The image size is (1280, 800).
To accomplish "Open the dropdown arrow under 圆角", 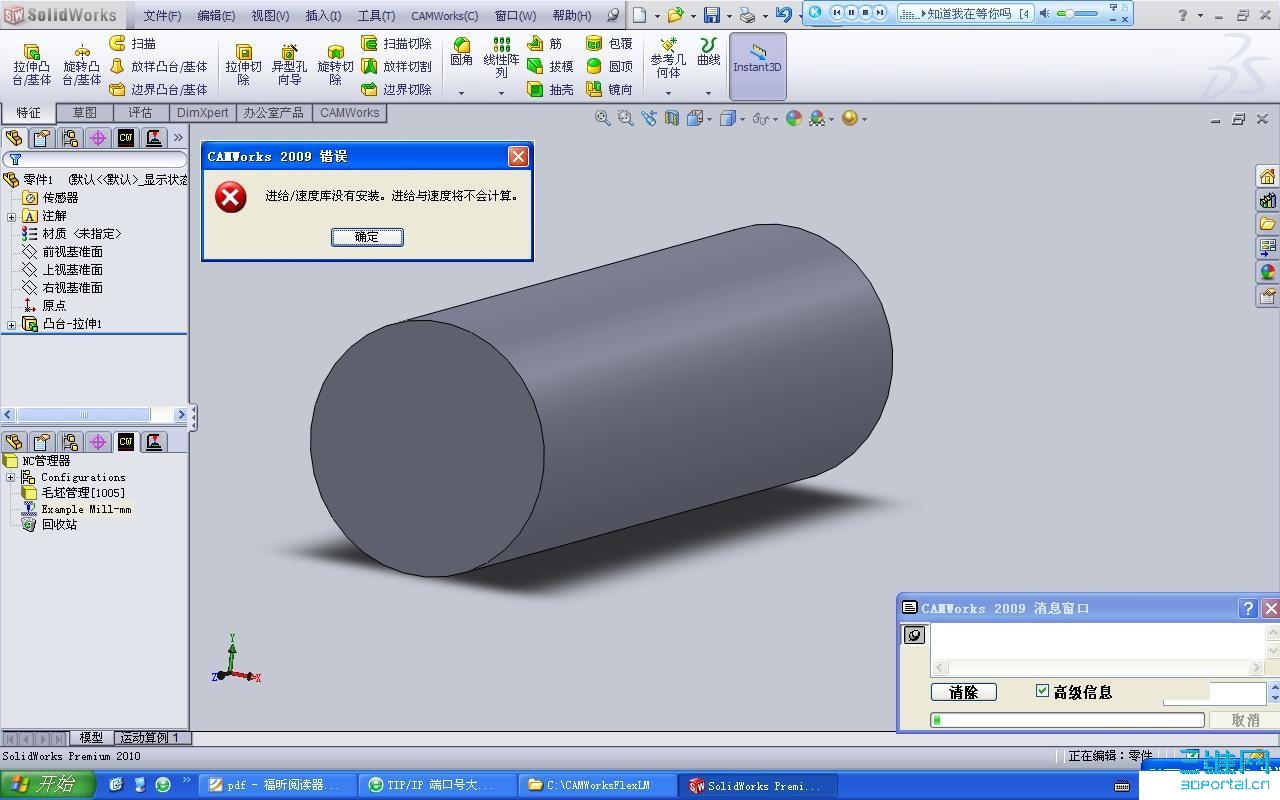I will click(461, 93).
